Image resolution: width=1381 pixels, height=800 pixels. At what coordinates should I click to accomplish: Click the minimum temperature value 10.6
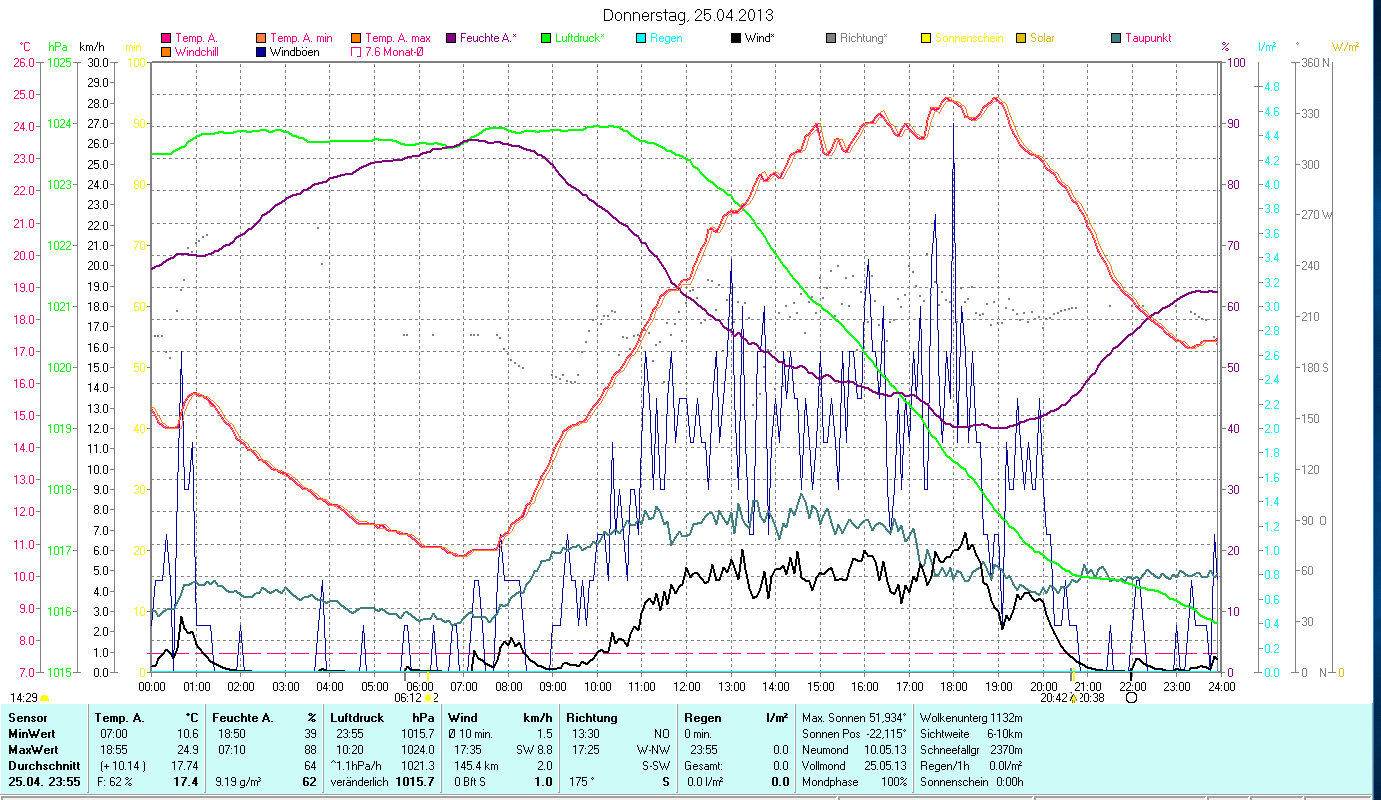tap(189, 734)
